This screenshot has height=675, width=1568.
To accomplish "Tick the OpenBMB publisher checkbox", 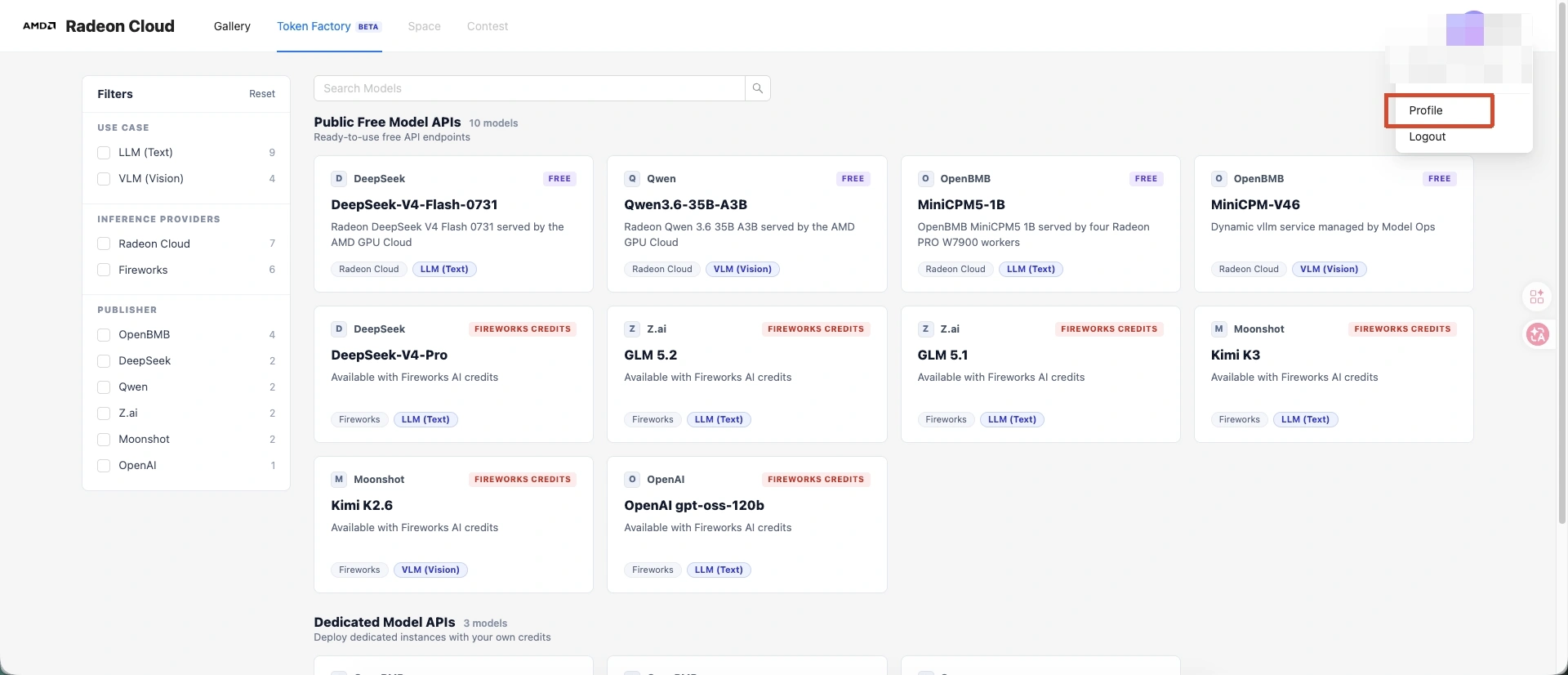I will (x=104, y=334).
